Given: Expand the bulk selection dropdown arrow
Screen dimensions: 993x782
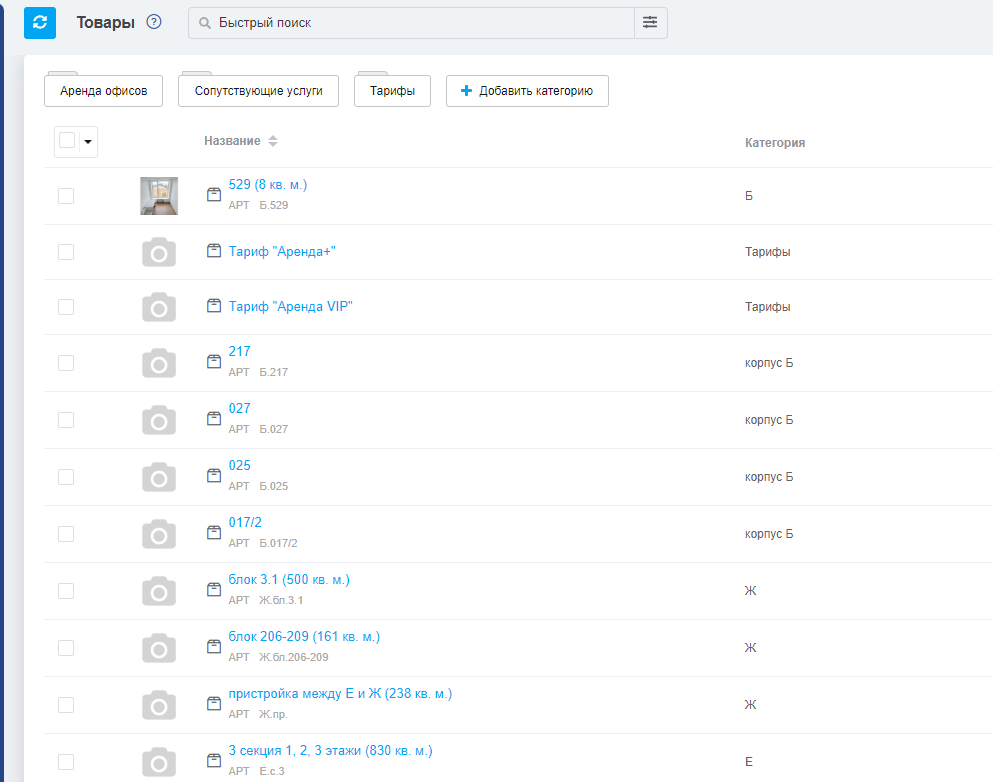Looking at the screenshot, I should tap(88, 142).
